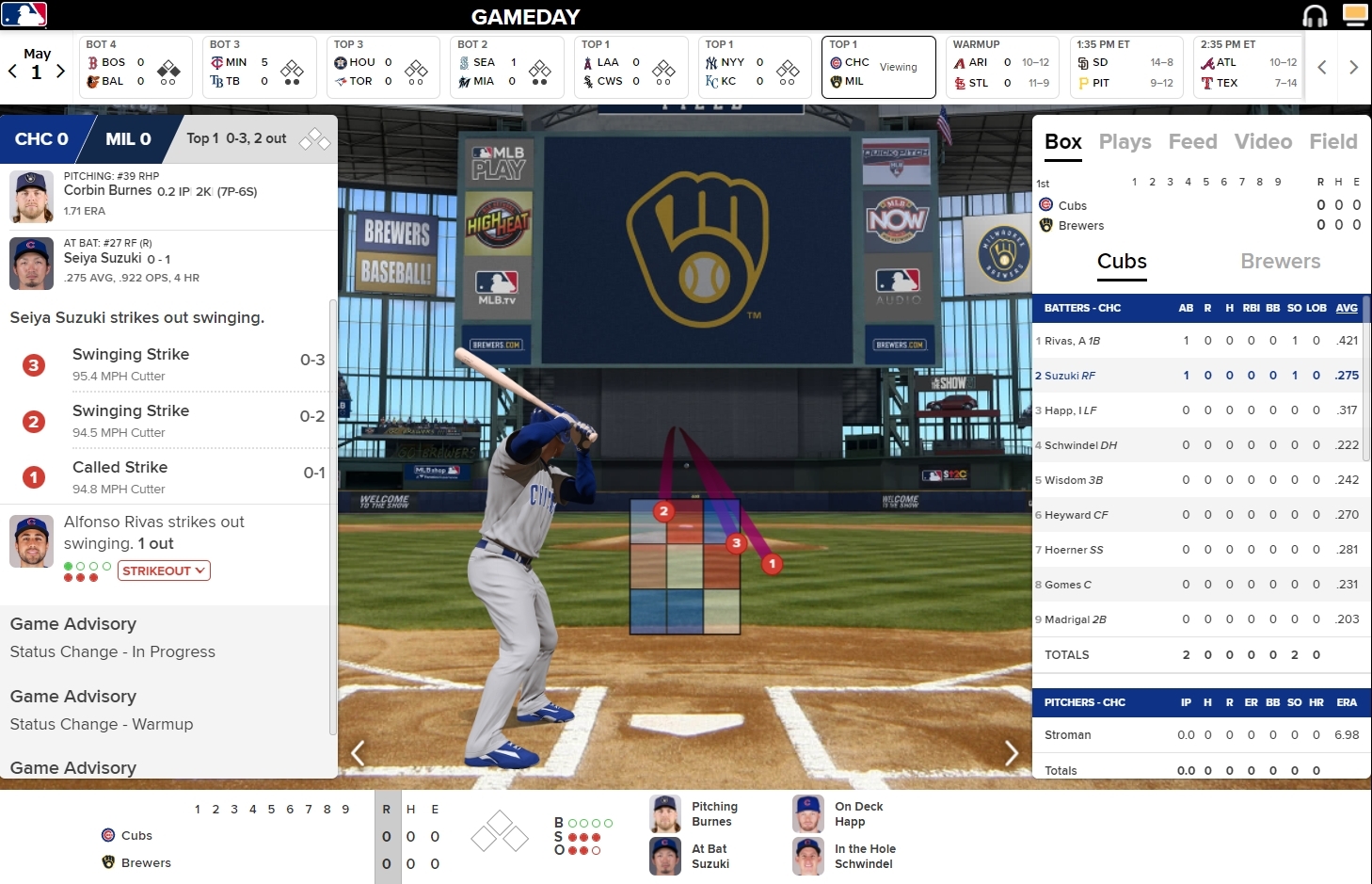Viewport: 1372px width, 884px height.
Task: Open ARI vs STL warmup game card
Action: 1000,67
